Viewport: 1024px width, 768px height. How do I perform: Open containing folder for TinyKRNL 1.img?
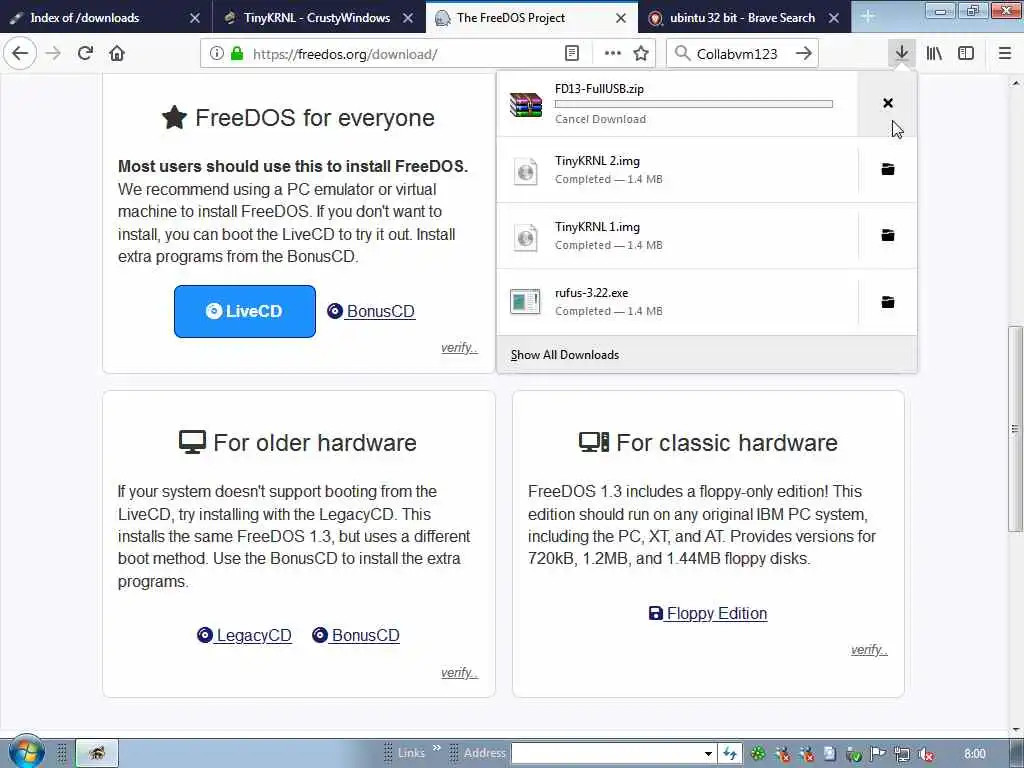[888, 236]
